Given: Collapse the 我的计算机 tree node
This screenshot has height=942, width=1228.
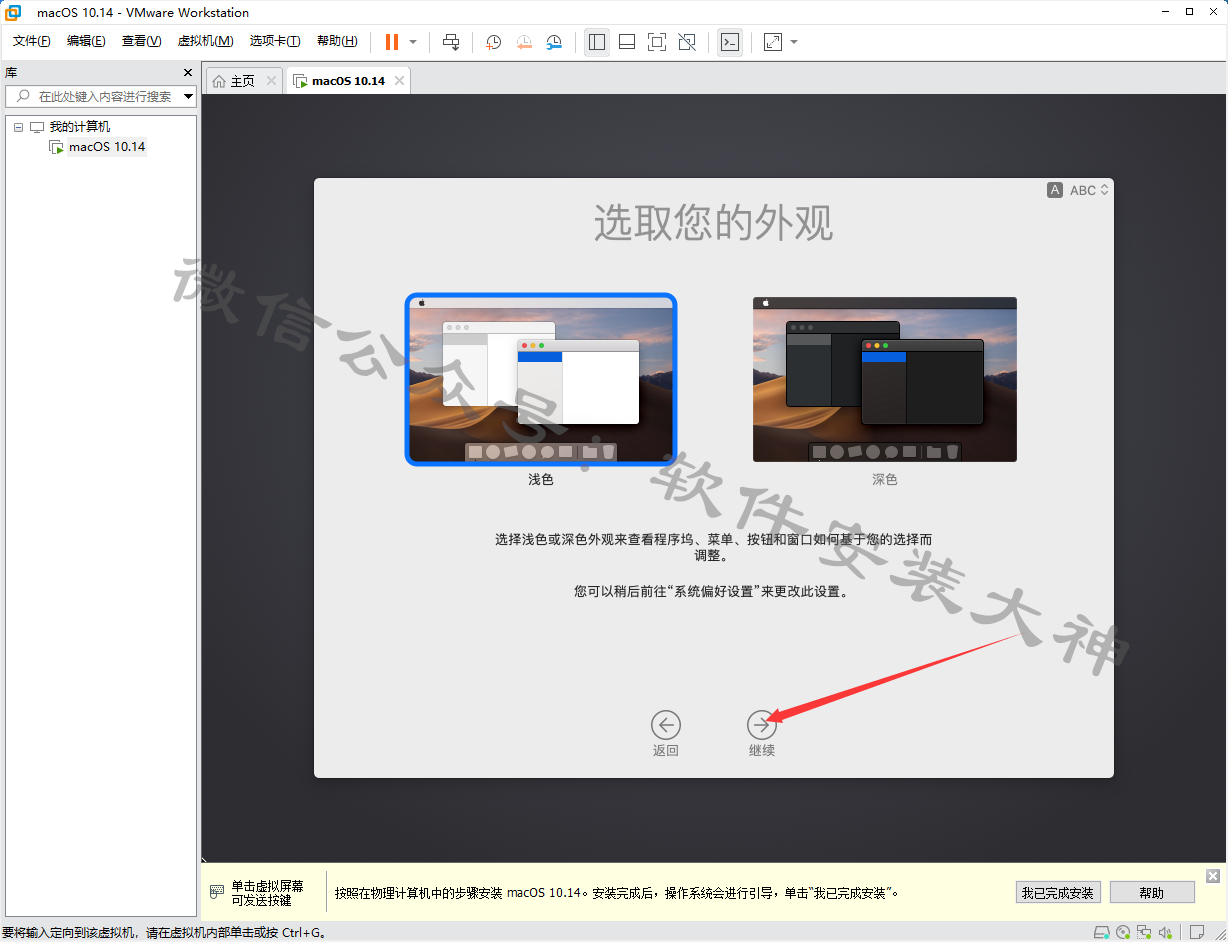Looking at the screenshot, I should 18,127.
